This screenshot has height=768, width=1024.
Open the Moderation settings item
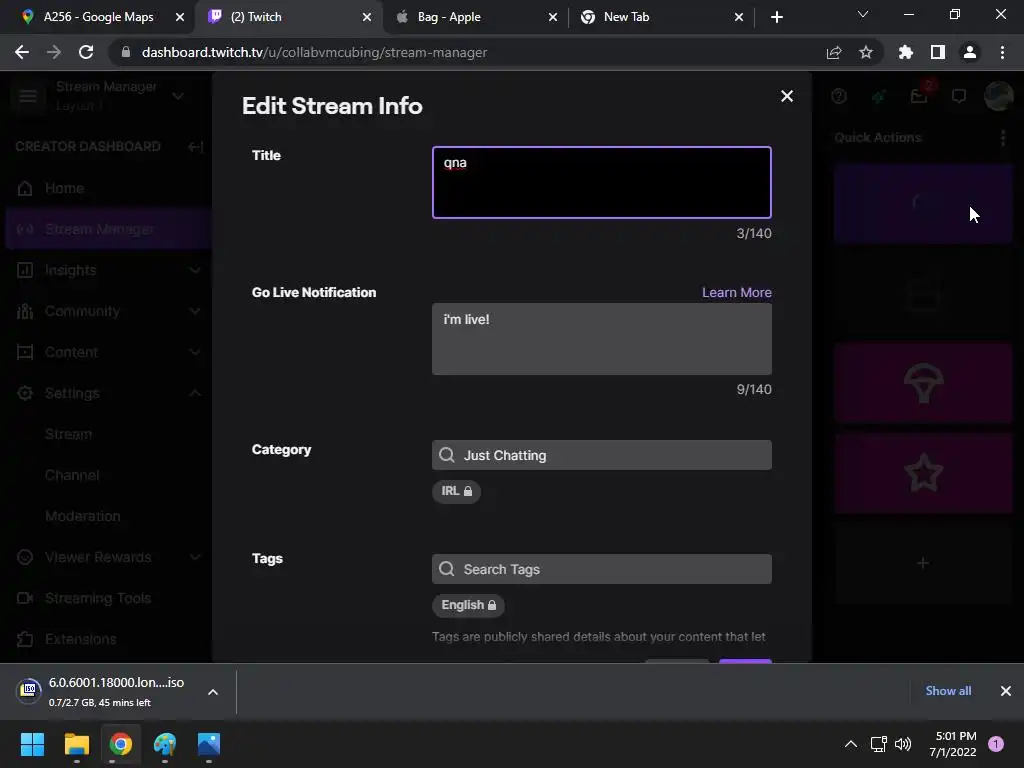[x=83, y=517]
